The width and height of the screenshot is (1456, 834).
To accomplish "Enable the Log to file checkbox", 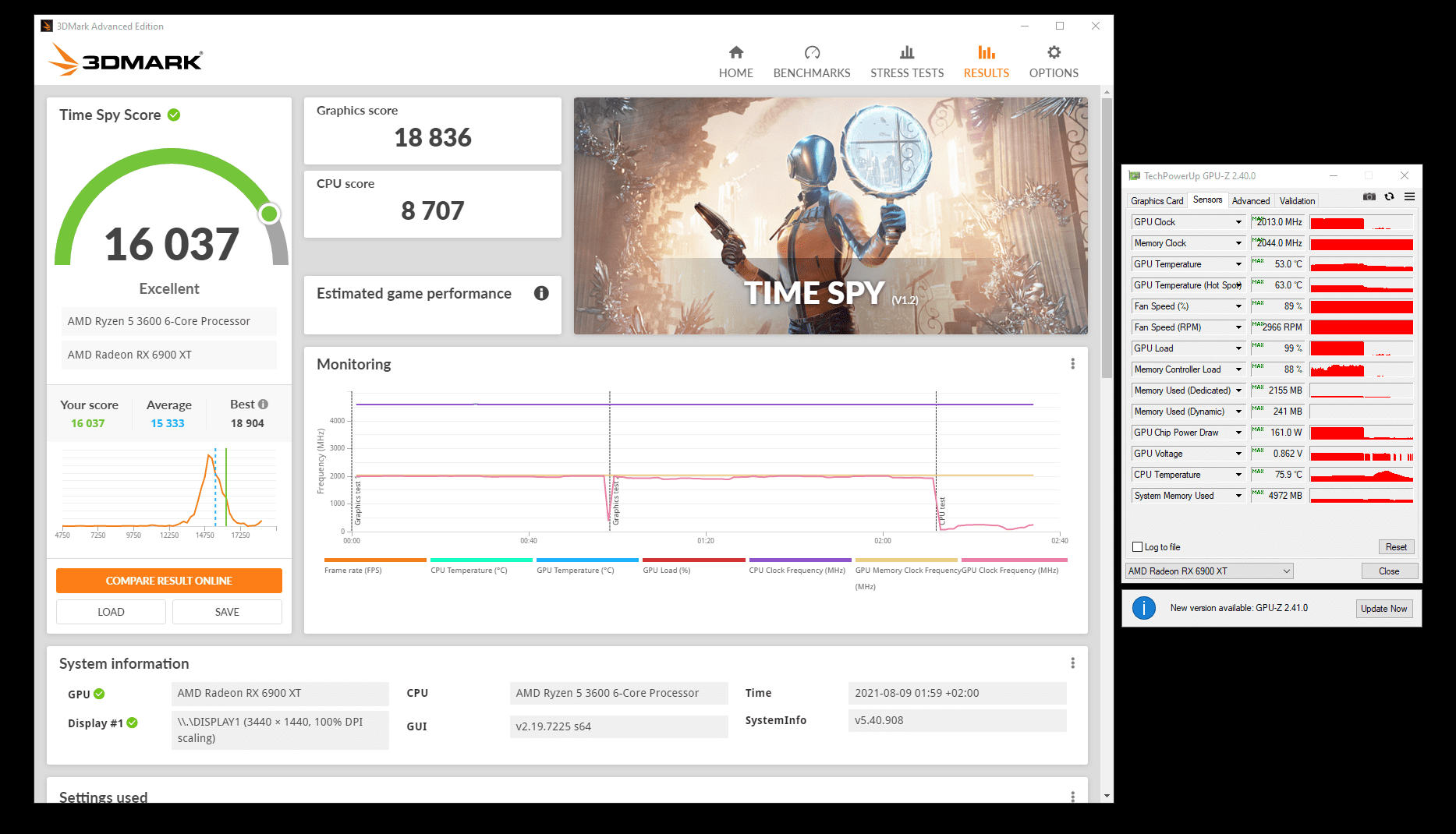I will tap(1137, 547).
